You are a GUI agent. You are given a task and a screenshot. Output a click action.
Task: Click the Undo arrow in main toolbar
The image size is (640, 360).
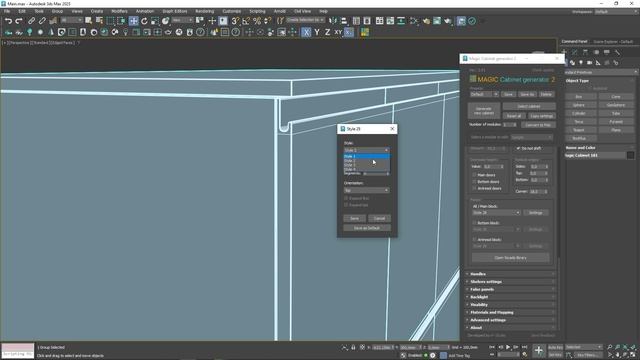pyautogui.click(x=8, y=21)
